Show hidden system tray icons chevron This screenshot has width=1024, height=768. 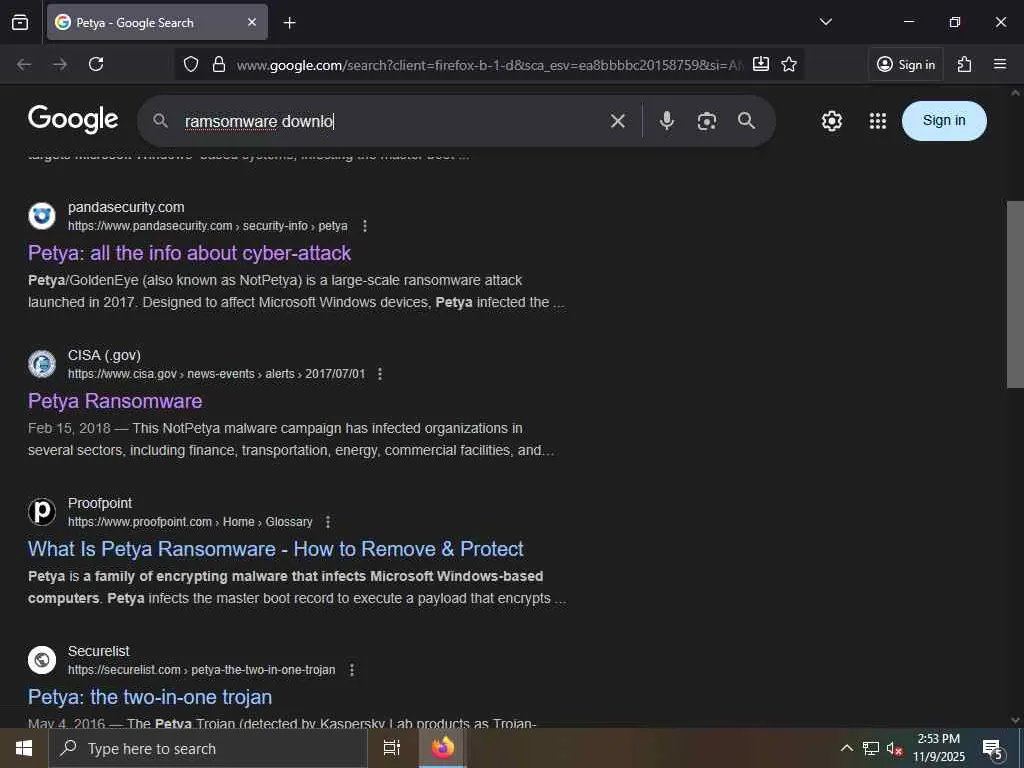tap(846, 748)
